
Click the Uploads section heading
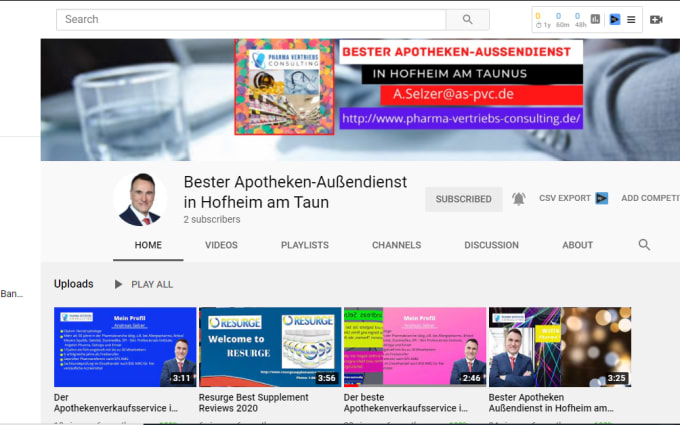pos(74,284)
